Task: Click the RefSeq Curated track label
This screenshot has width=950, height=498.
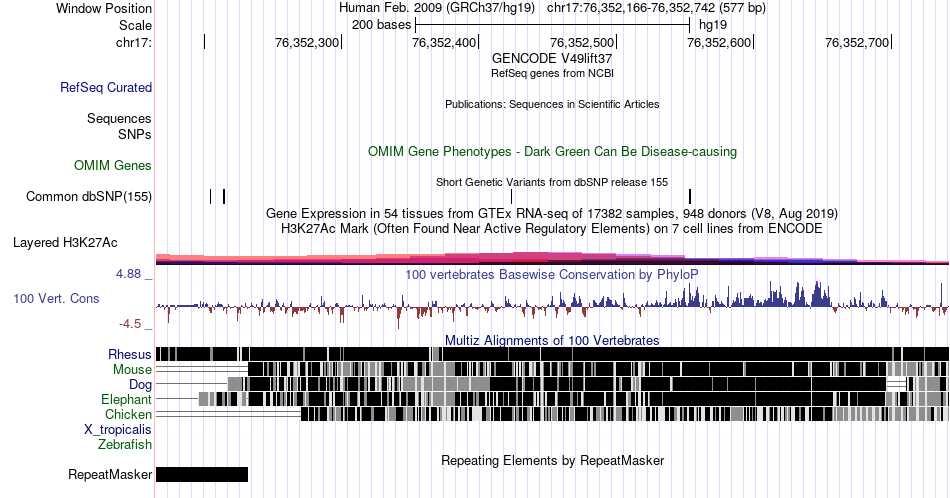Action: coord(105,87)
